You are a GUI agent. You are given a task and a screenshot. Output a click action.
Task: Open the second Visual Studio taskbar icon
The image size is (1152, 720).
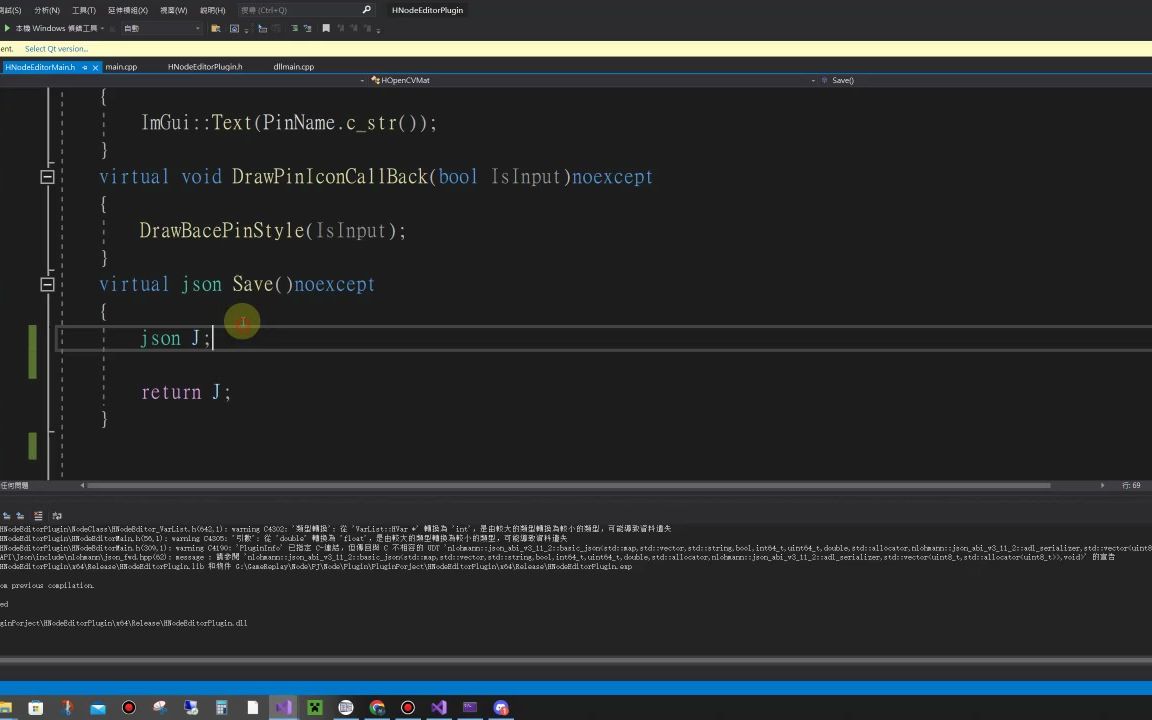coord(439,708)
